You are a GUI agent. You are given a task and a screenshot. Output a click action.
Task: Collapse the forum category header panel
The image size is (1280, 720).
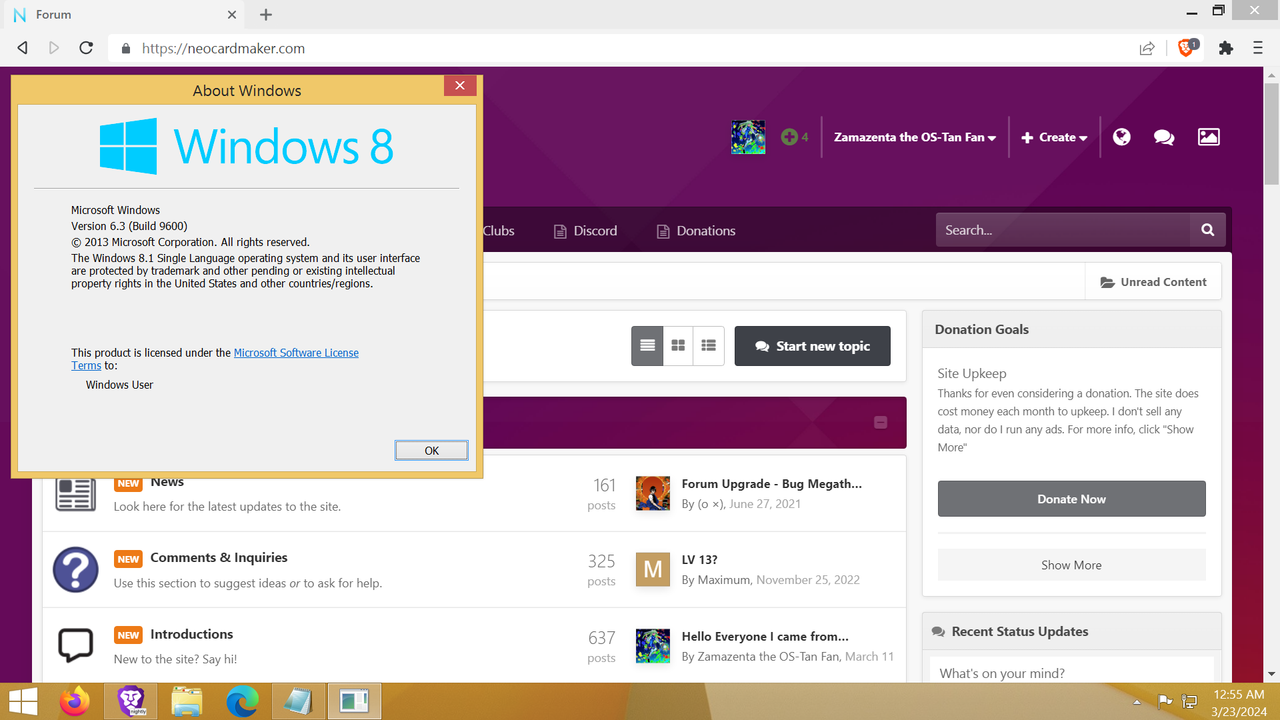coord(881,422)
